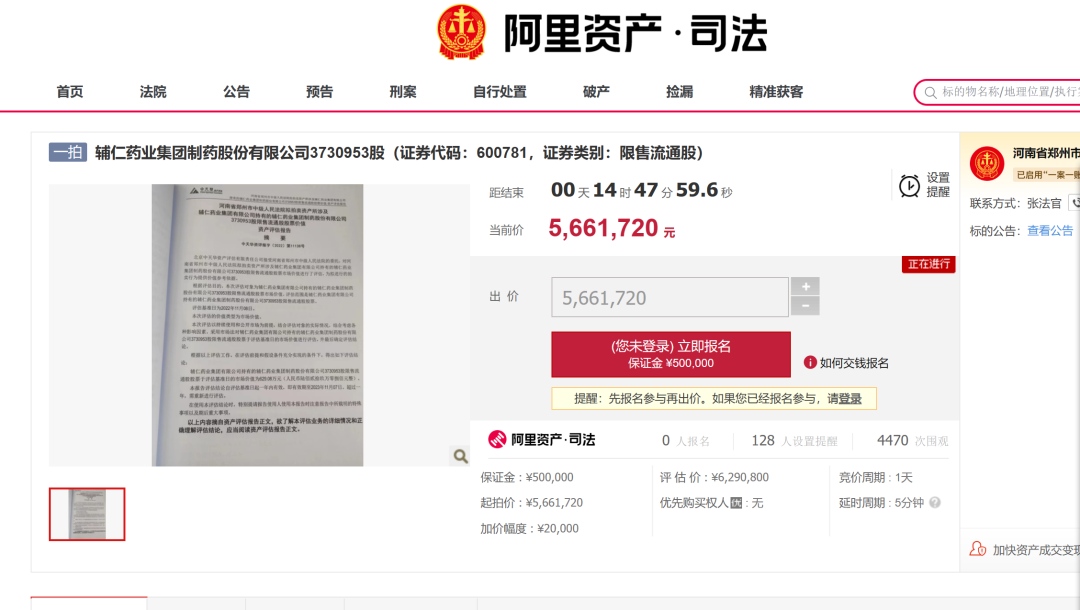
Task: Click the red info icon beside 如何交钱报名
Action: 810,363
